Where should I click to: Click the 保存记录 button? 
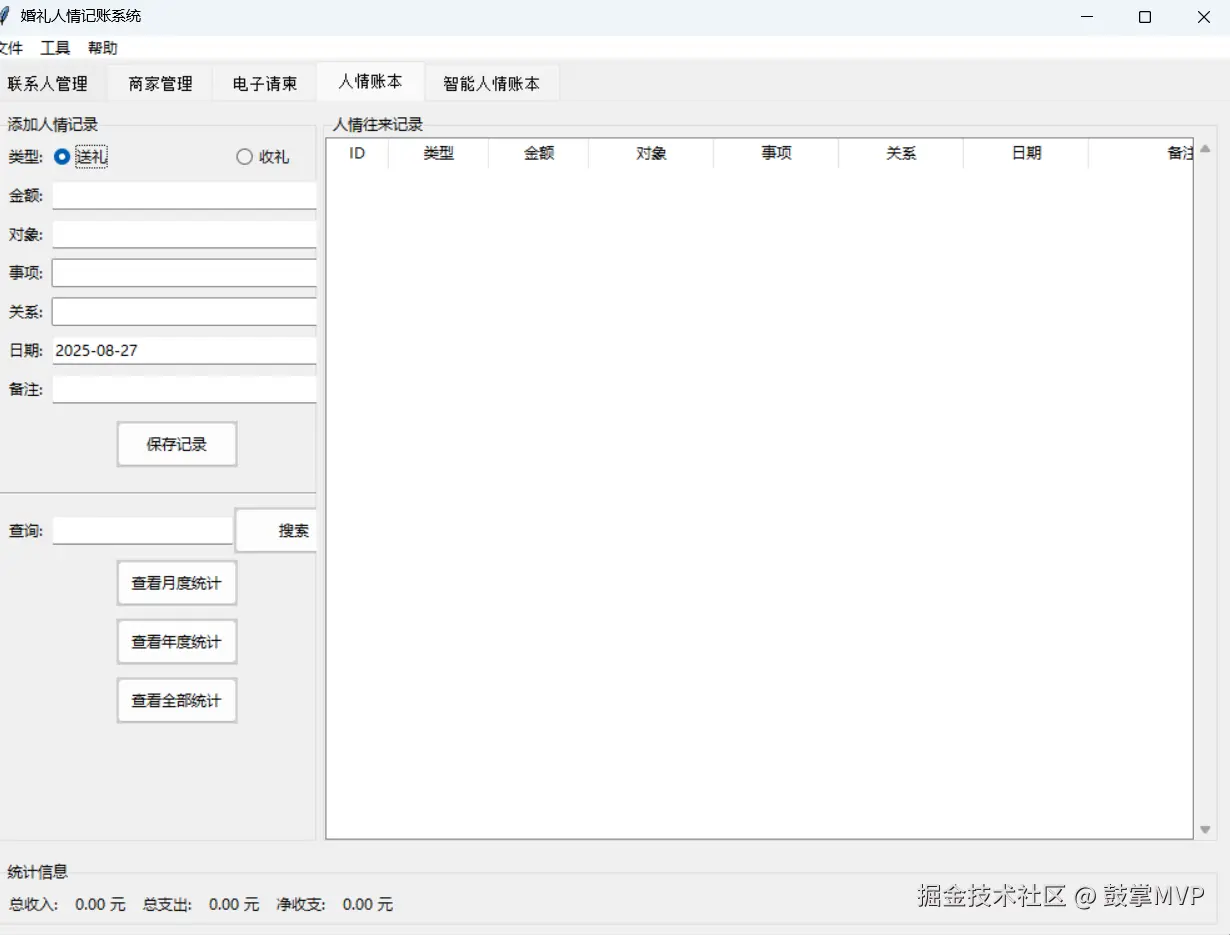177,444
